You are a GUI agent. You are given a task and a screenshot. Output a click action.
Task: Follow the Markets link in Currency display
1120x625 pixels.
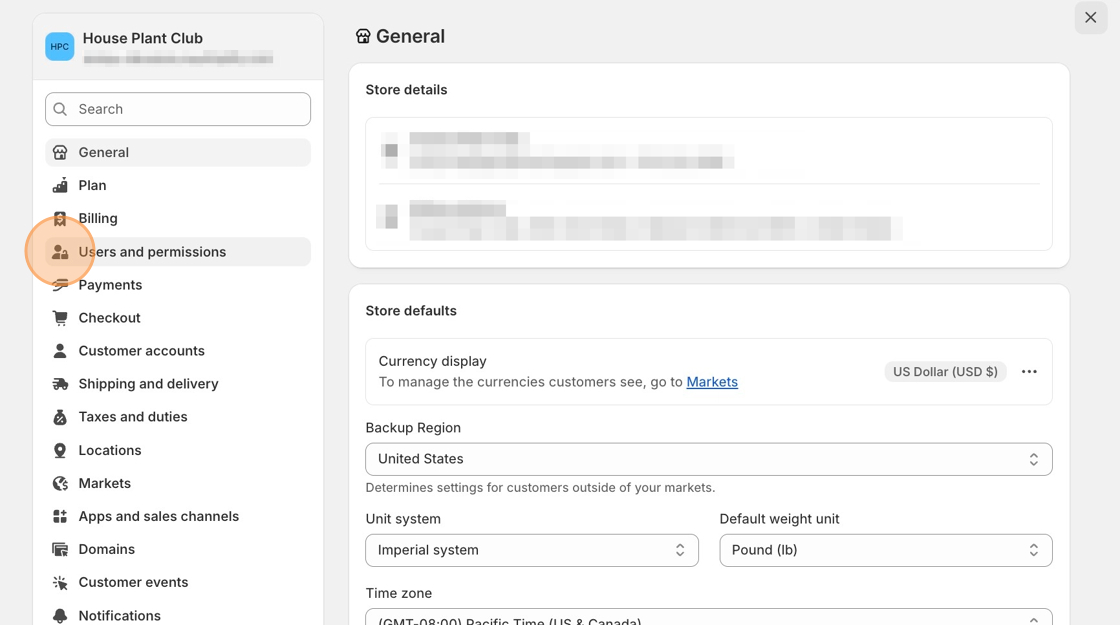coord(712,382)
